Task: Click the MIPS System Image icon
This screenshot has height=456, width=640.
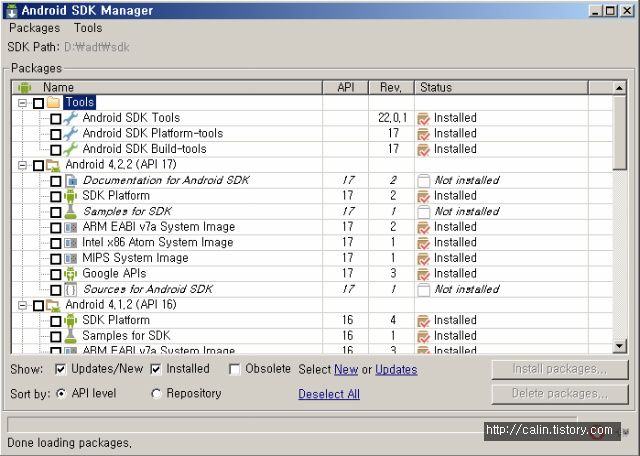Action: coord(71,258)
